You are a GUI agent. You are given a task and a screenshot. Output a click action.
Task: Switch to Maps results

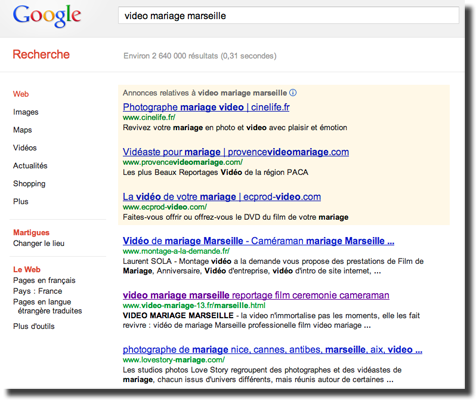22,130
